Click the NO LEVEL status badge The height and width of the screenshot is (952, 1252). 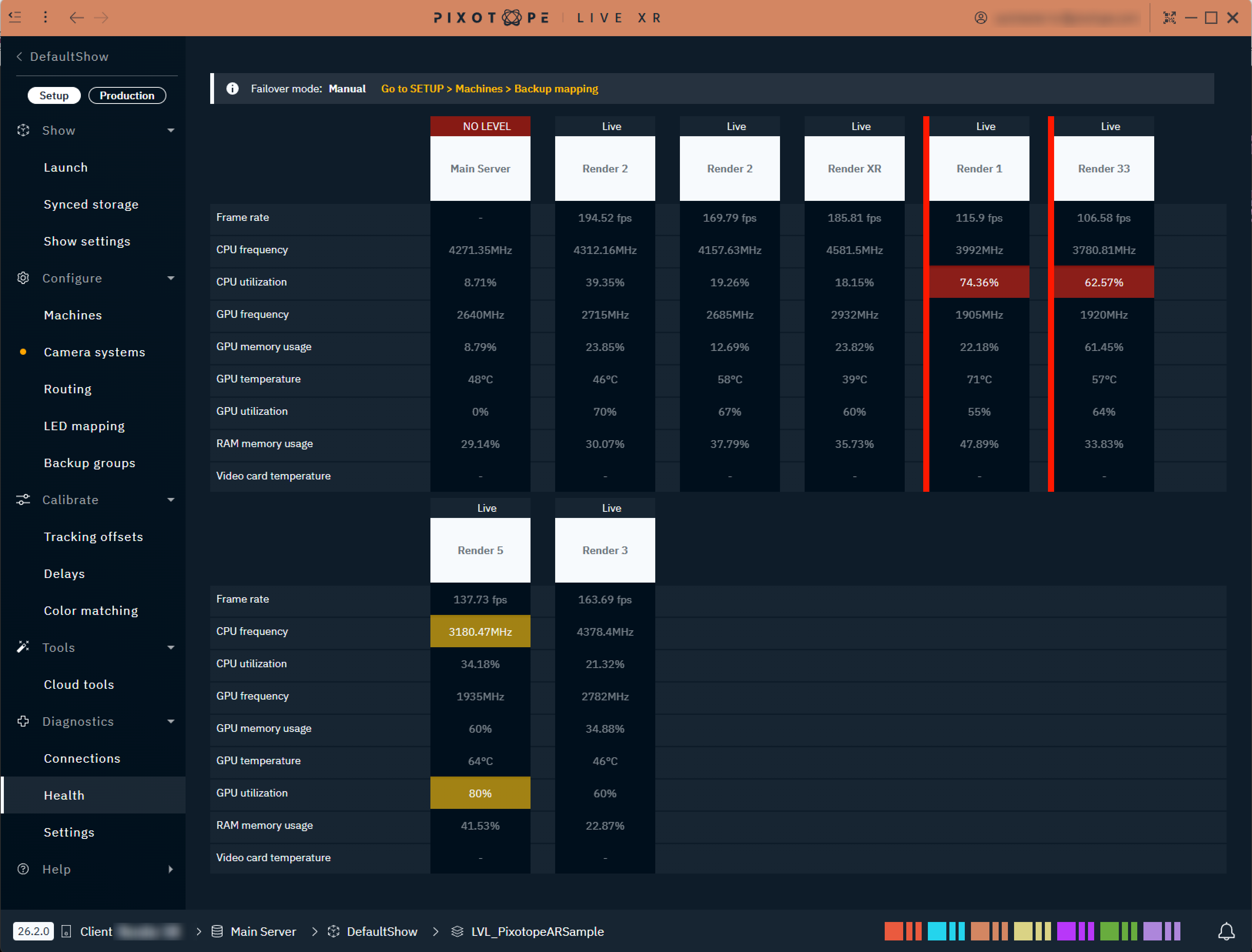480,126
